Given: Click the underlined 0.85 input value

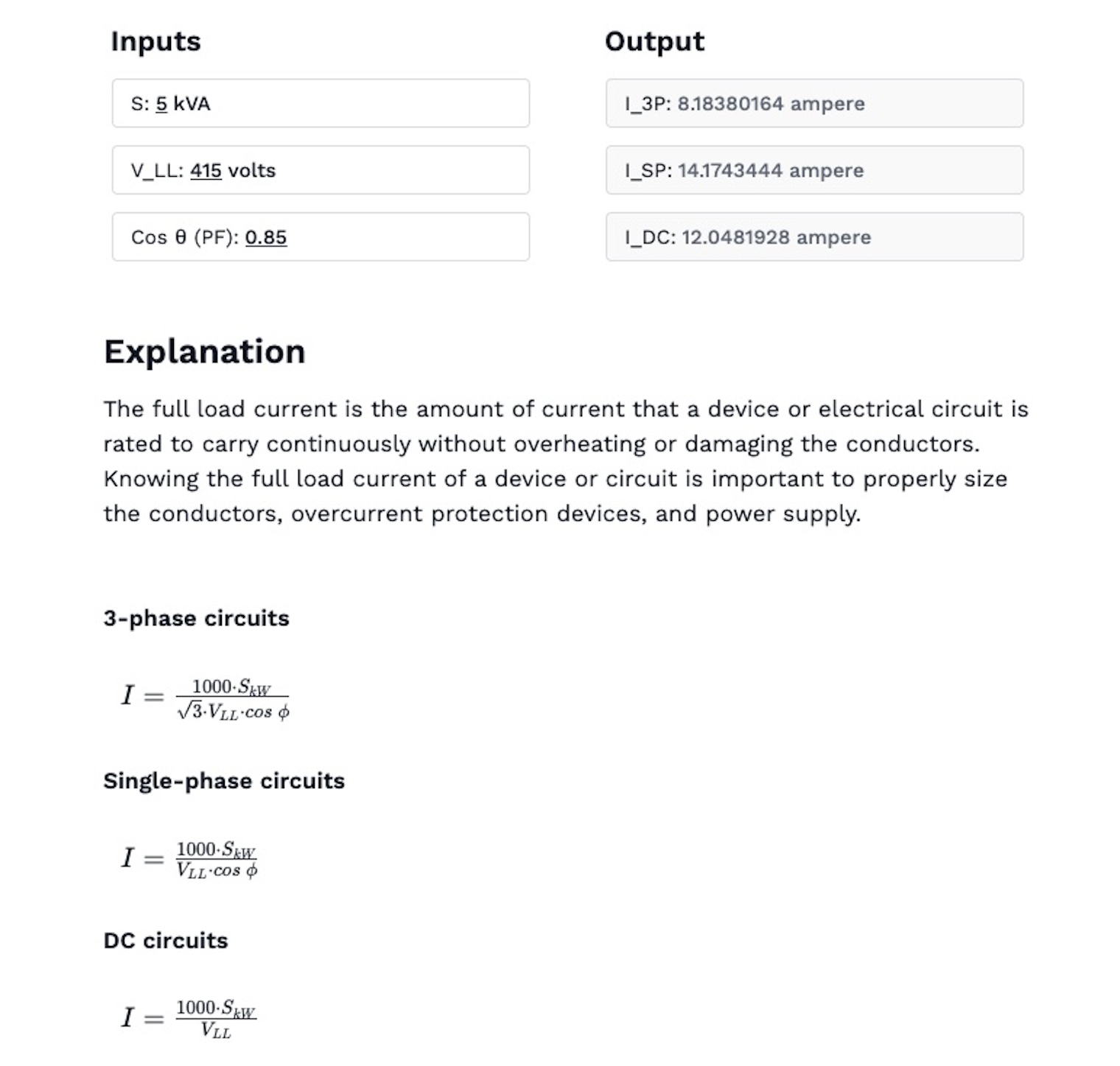Looking at the screenshot, I should pos(267,237).
